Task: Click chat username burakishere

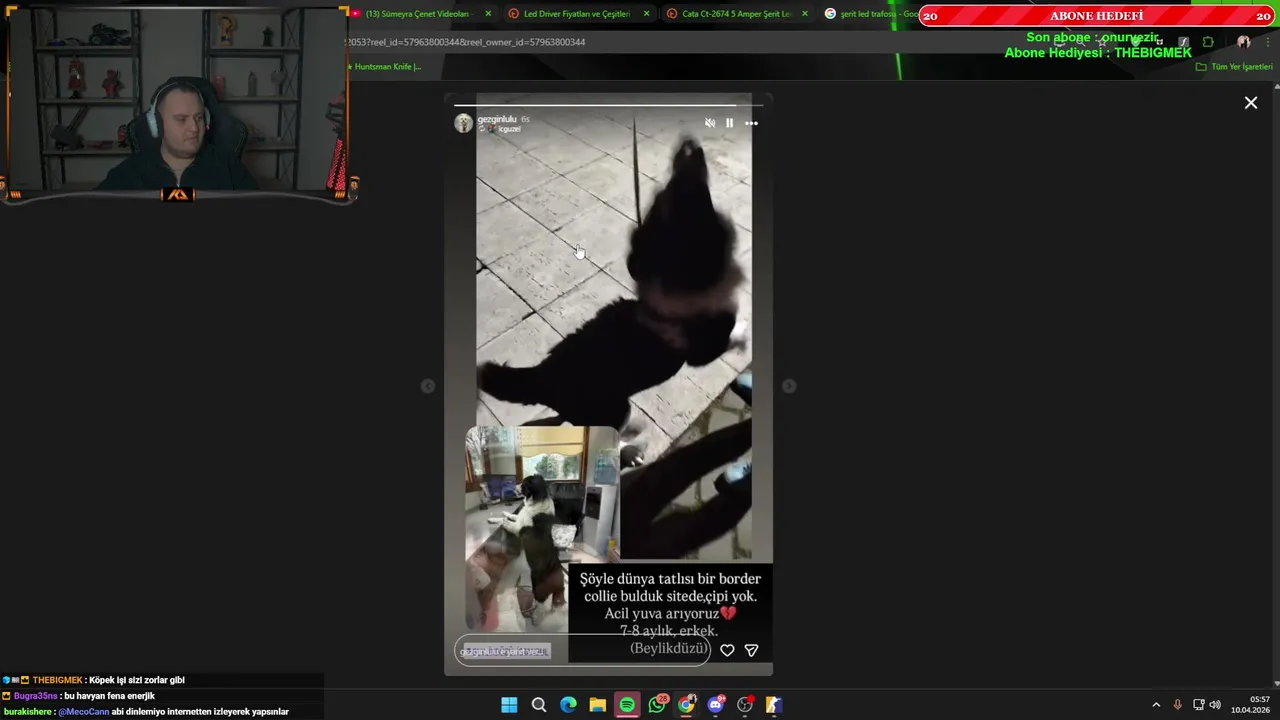Action: point(27,712)
